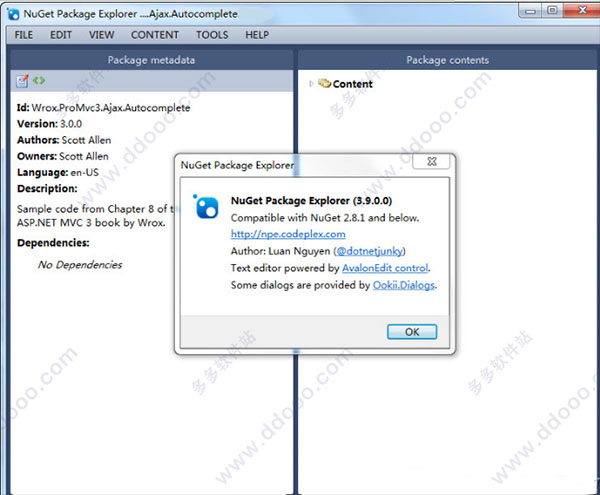
Task: Click Compatible with NuGet 2.8.1 text
Action: 325,218
